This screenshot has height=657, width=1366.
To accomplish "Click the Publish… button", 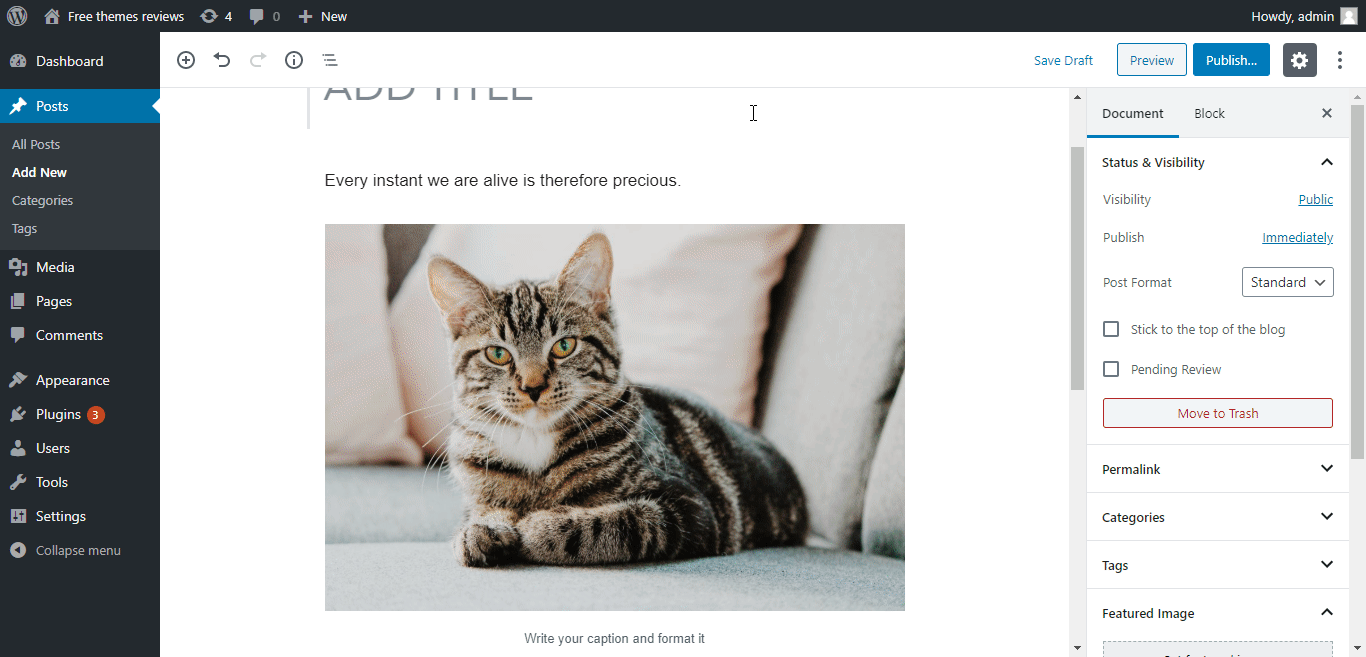I will 1231,60.
